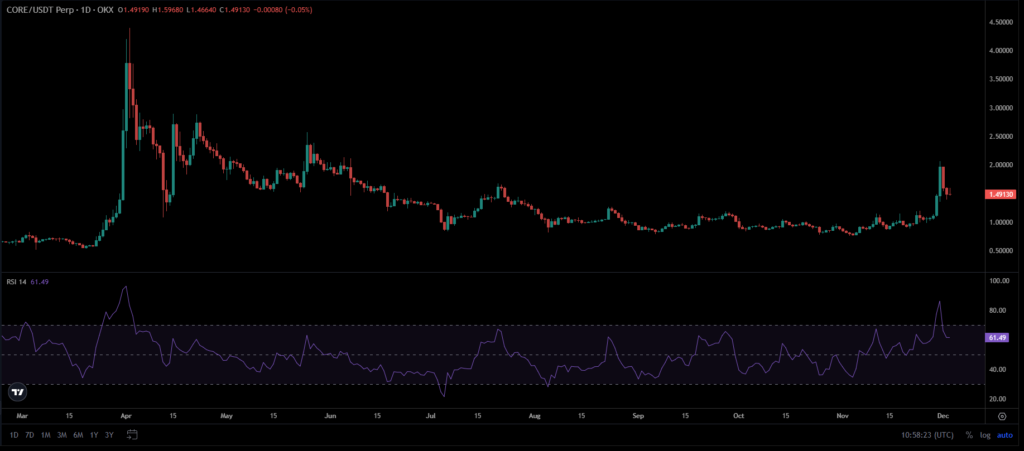The width and height of the screenshot is (1024, 451).
Task: Toggle percent scale mode
Action: (969, 435)
